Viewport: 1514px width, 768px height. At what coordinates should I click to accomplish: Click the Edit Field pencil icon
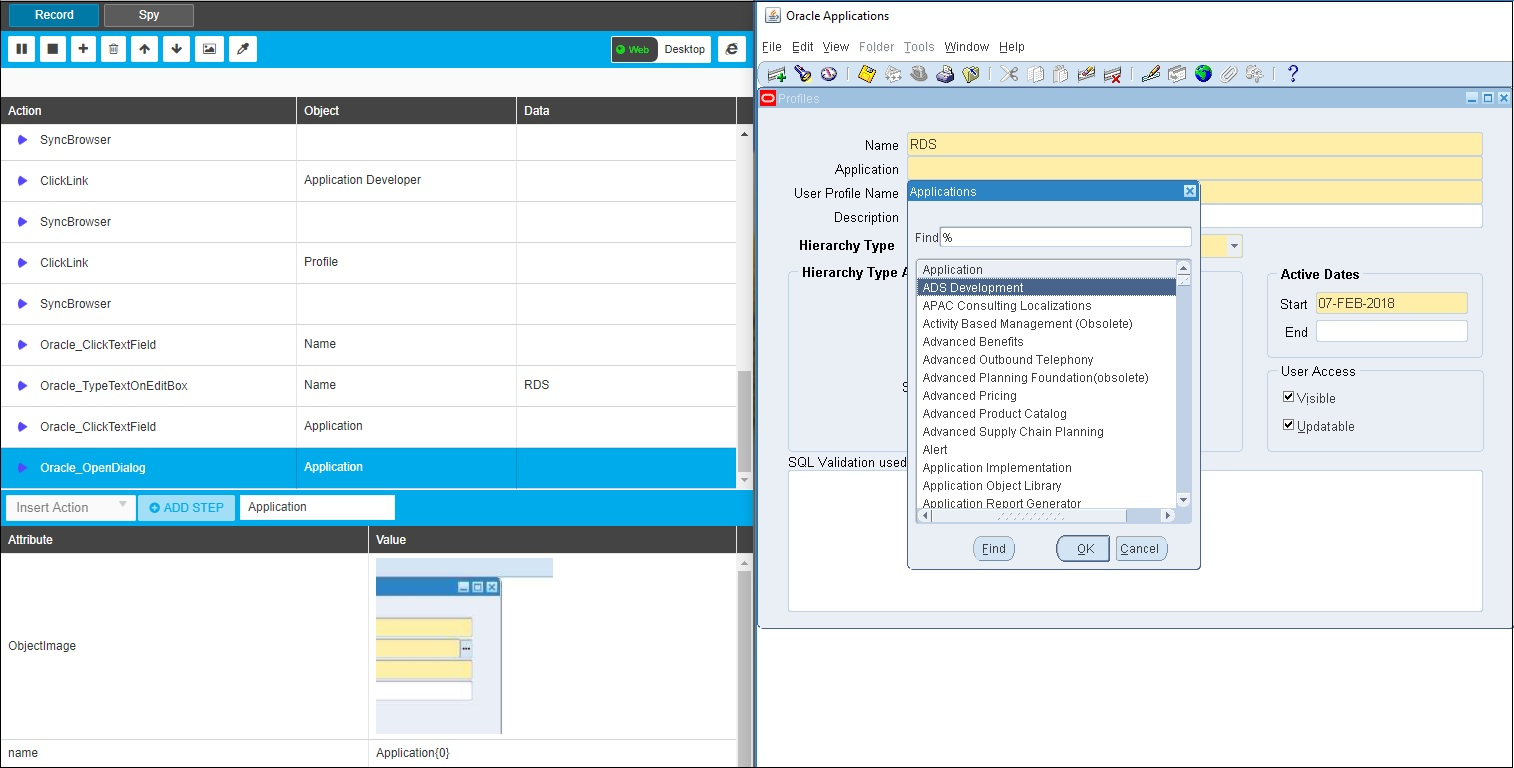1151,74
